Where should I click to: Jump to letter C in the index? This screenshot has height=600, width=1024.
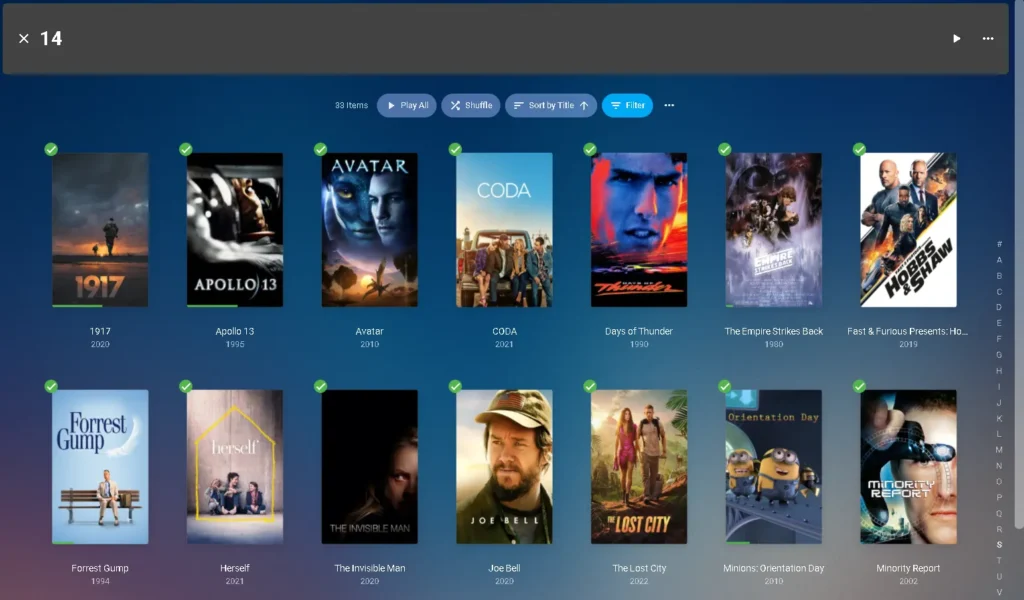(999, 292)
